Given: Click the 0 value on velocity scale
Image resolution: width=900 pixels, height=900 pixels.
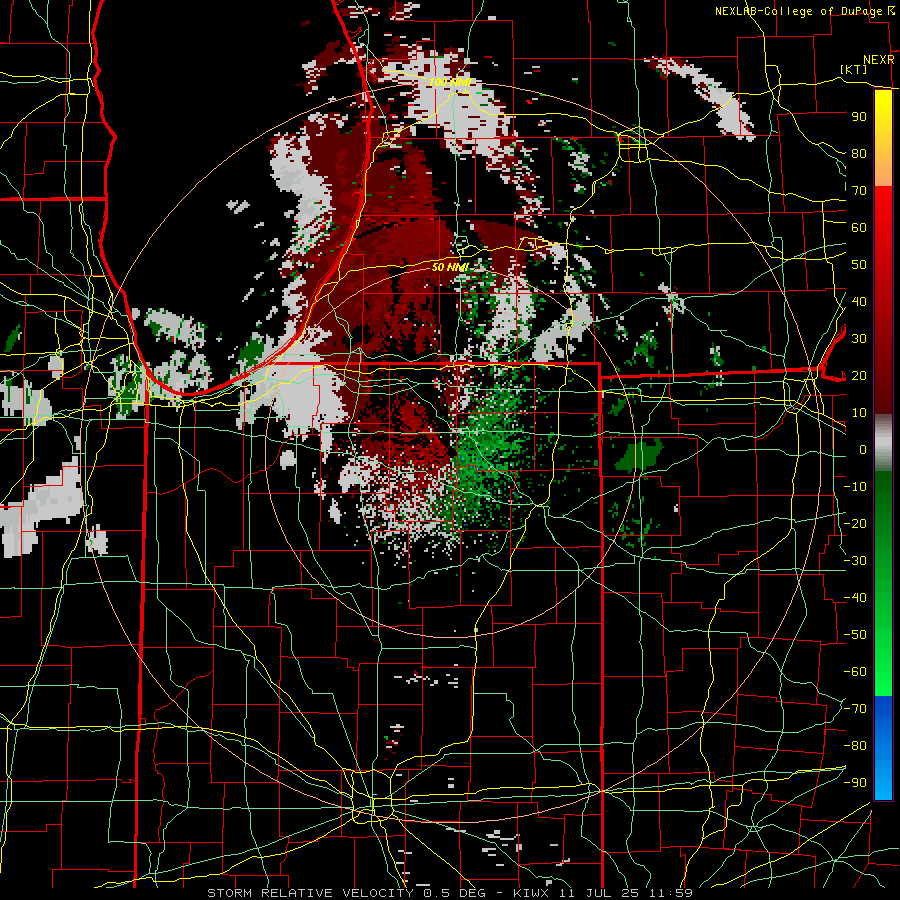Looking at the screenshot, I should point(863,449).
